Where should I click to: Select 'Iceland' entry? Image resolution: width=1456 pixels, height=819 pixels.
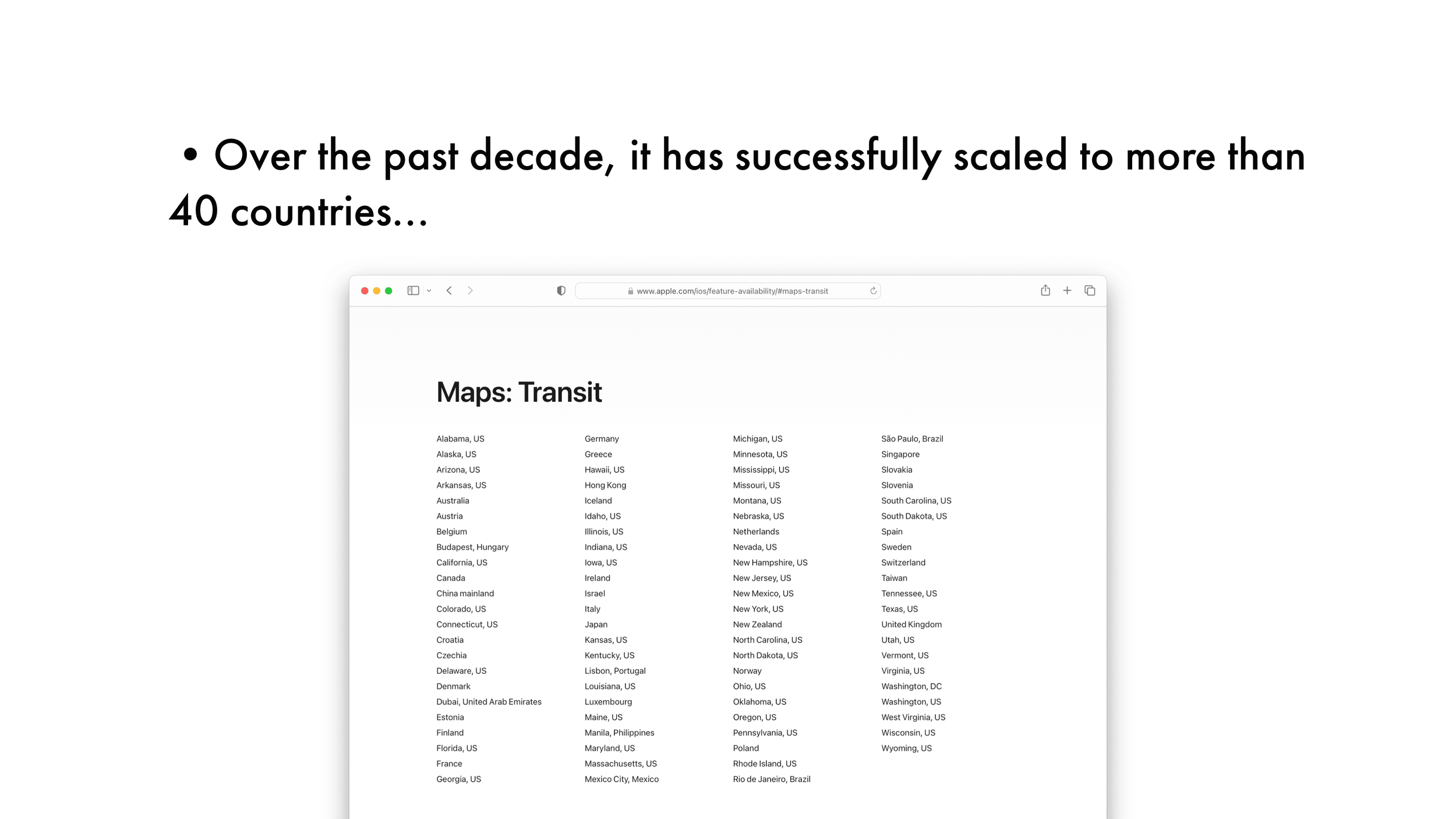pyautogui.click(x=598, y=500)
